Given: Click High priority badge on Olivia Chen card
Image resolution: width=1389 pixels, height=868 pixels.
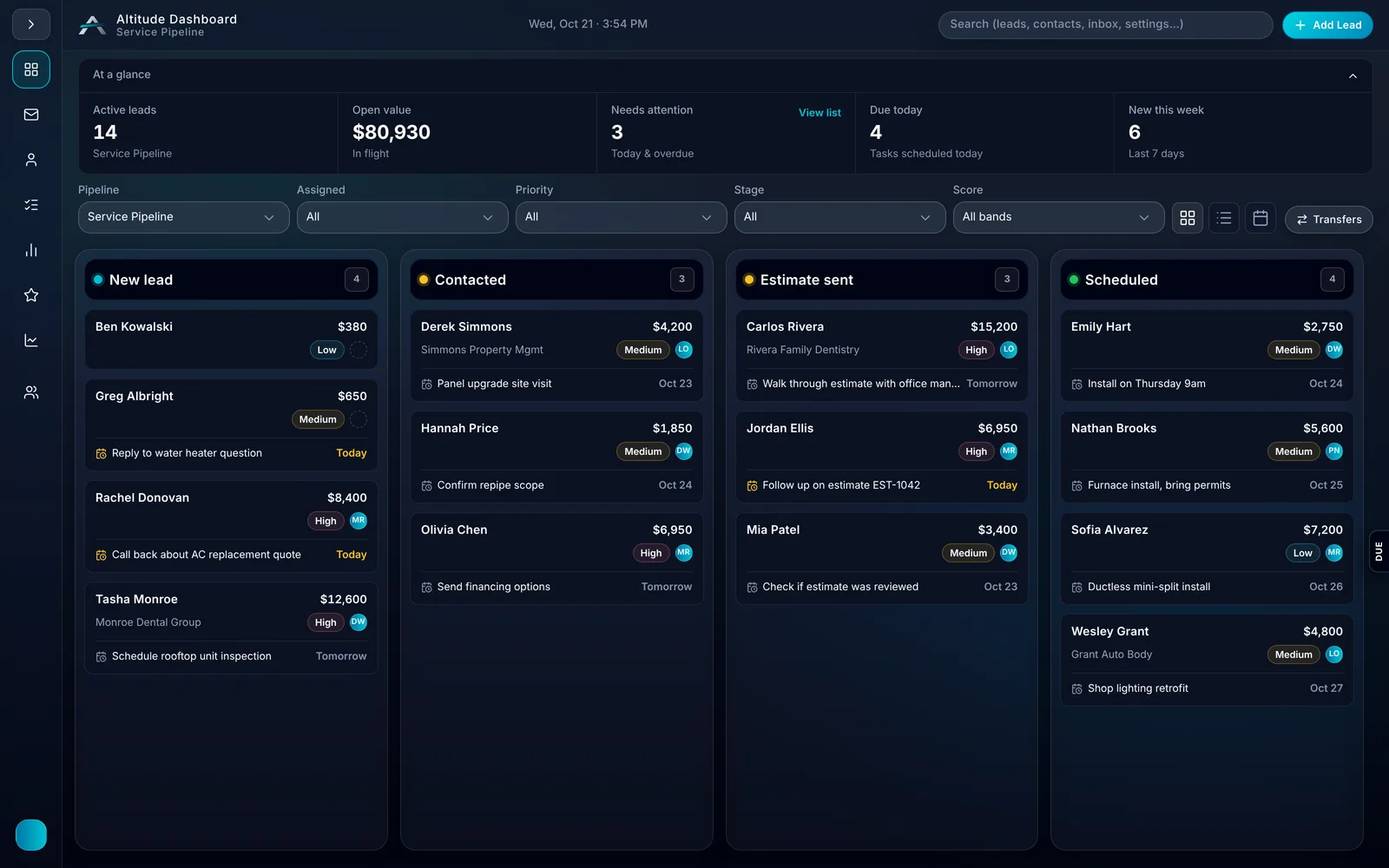Looking at the screenshot, I should [x=651, y=553].
